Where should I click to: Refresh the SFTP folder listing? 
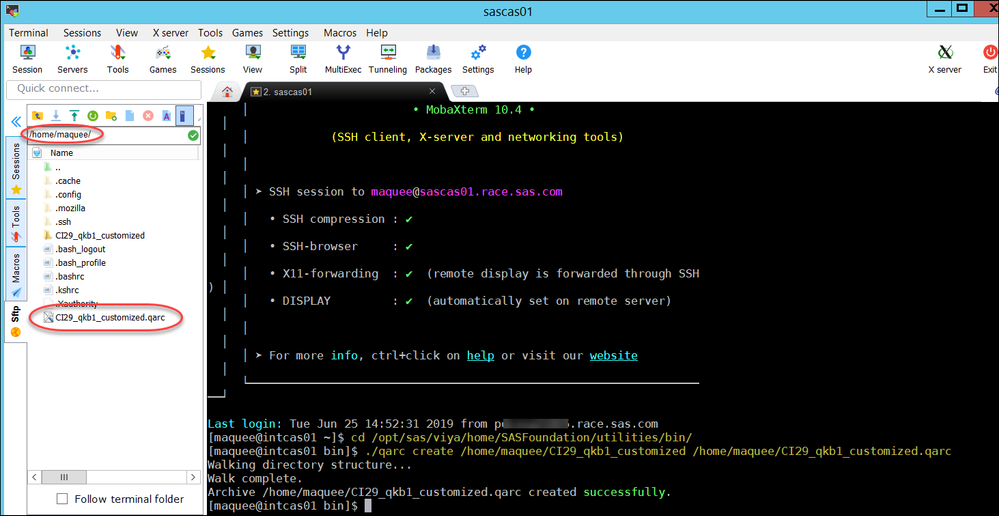coord(93,116)
